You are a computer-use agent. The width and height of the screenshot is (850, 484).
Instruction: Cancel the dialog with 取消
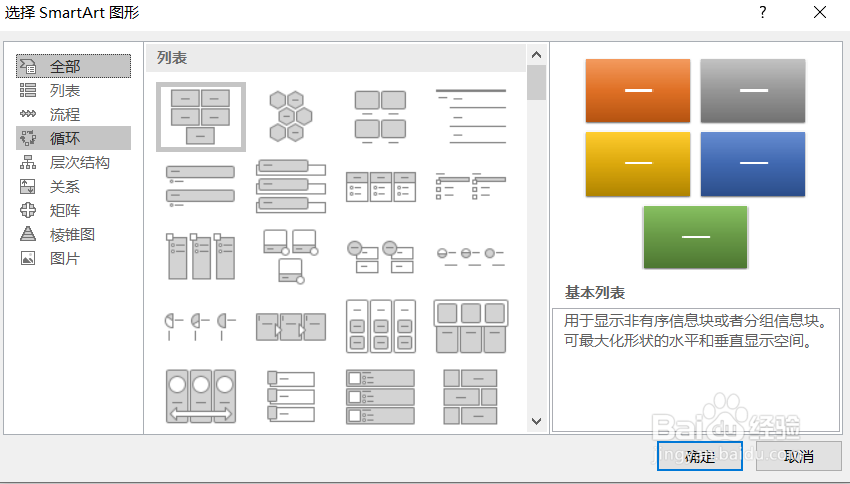[799, 456]
